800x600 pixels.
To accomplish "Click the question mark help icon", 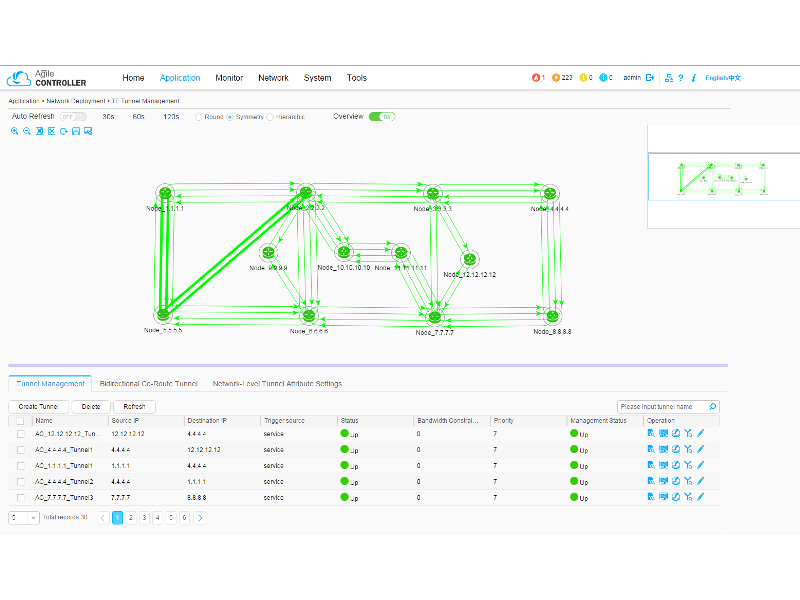I will (x=681, y=78).
